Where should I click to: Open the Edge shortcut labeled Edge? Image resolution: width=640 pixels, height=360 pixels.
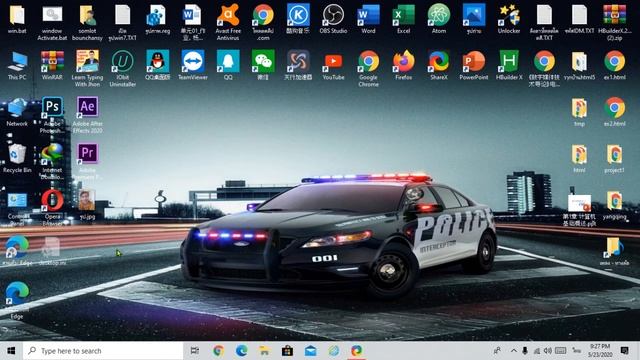[17, 293]
